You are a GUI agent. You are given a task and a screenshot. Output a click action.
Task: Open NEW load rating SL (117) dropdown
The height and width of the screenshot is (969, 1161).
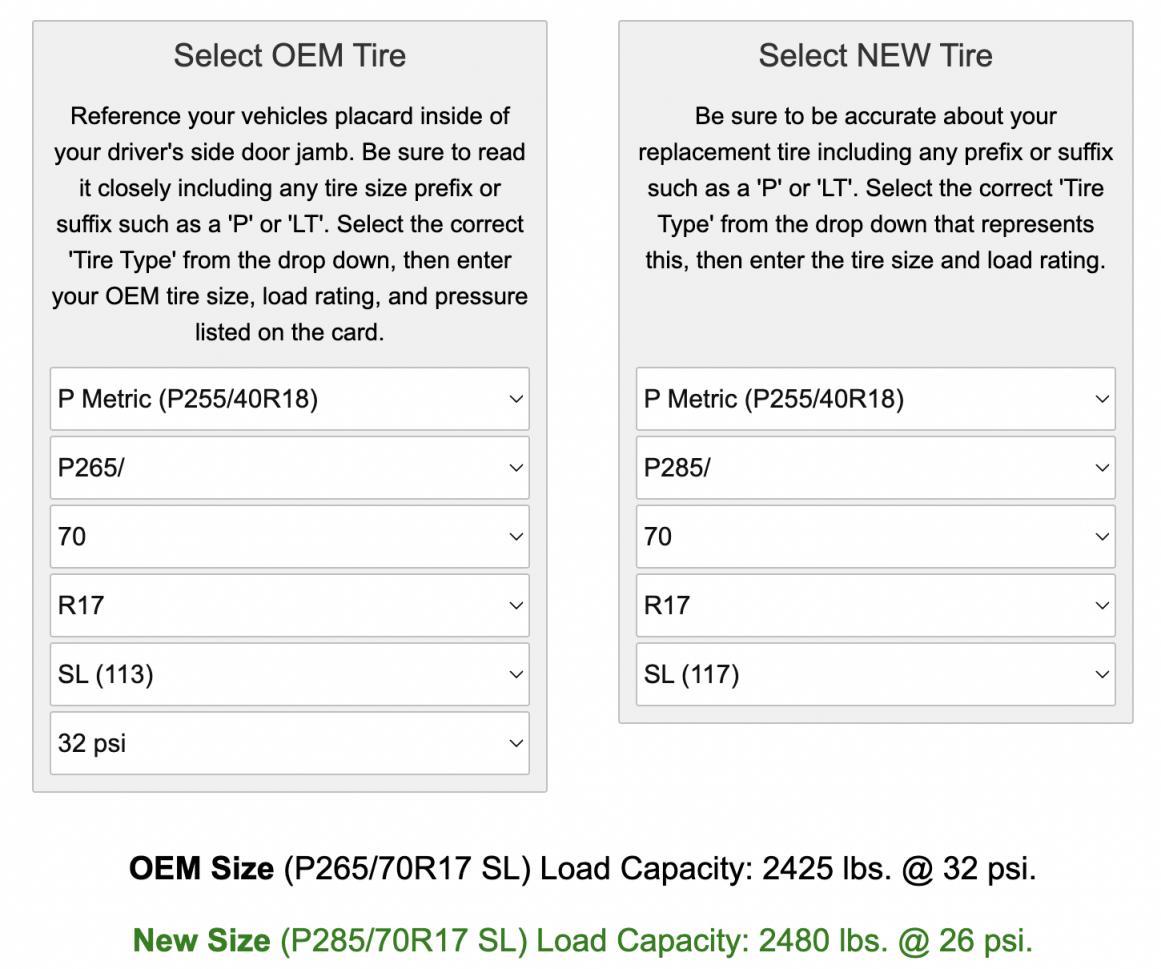pyautogui.click(x=875, y=674)
